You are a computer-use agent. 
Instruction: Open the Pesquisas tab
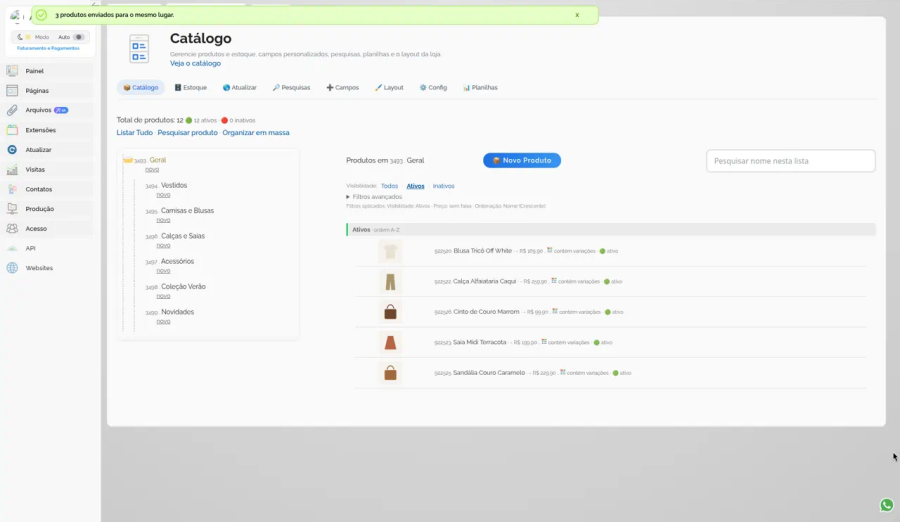pyautogui.click(x=291, y=88)
